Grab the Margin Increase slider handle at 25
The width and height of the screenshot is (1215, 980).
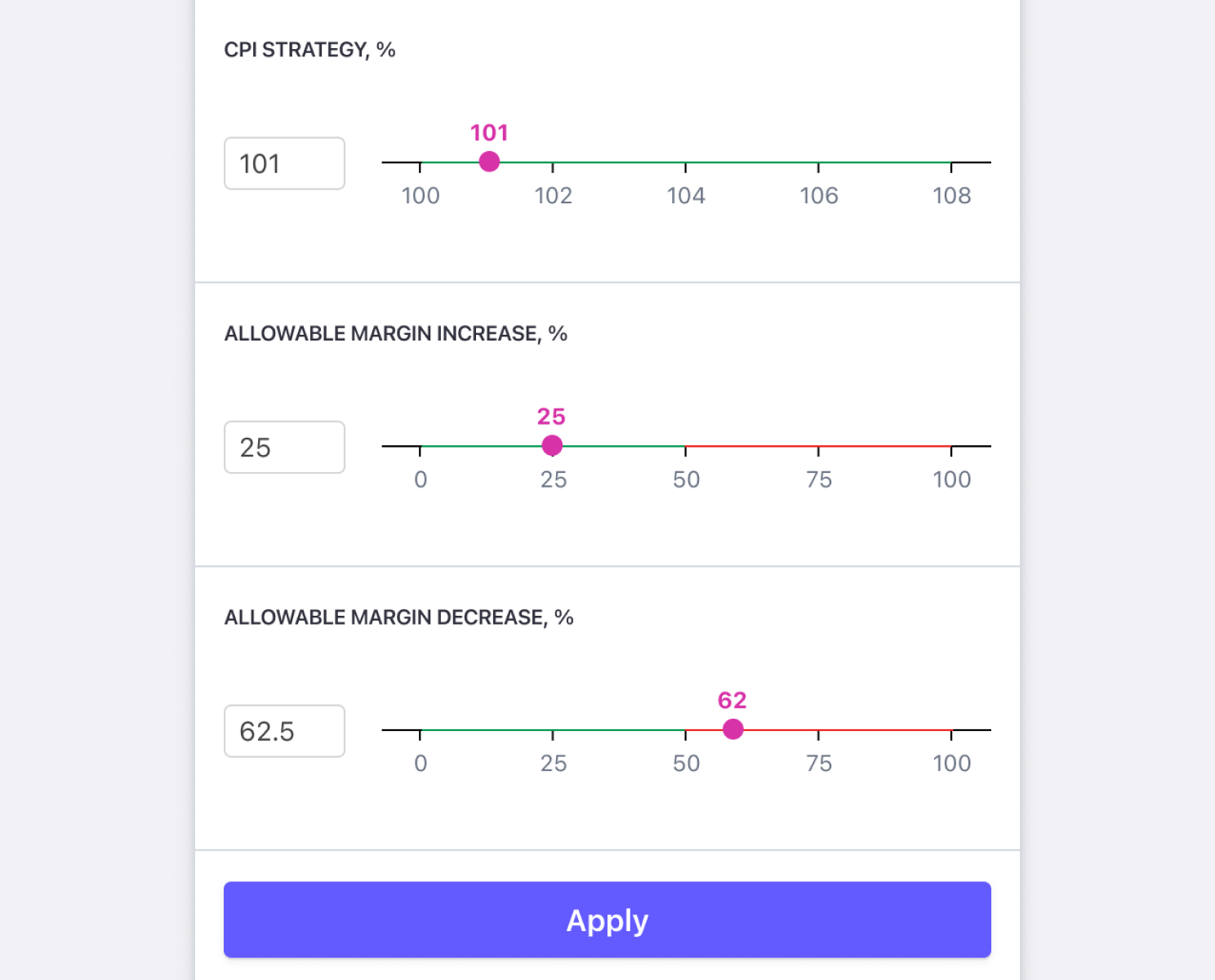(552, 445)
